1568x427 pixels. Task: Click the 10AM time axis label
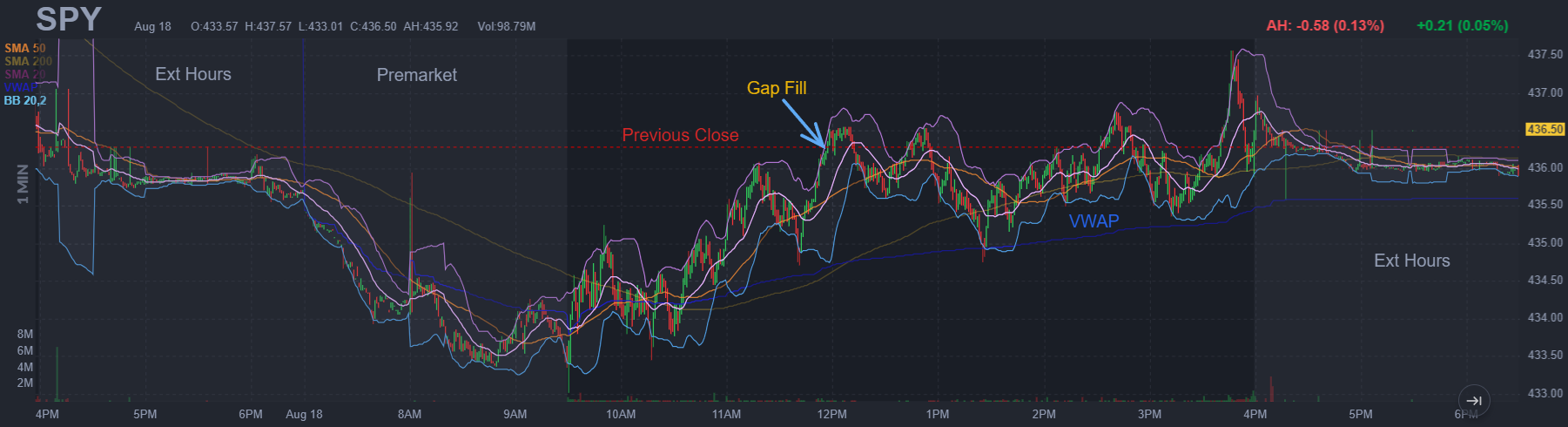point(621,414)
